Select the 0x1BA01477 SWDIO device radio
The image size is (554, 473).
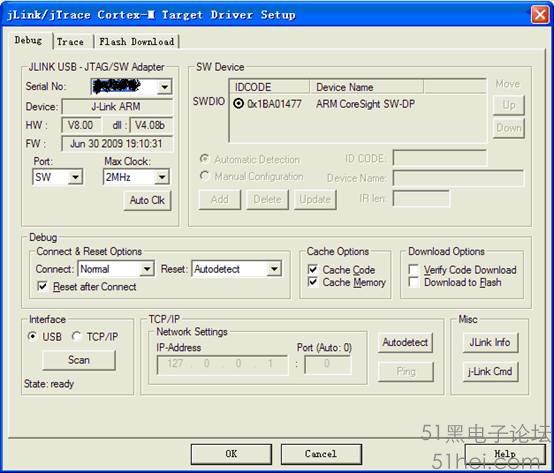(238, 104)
